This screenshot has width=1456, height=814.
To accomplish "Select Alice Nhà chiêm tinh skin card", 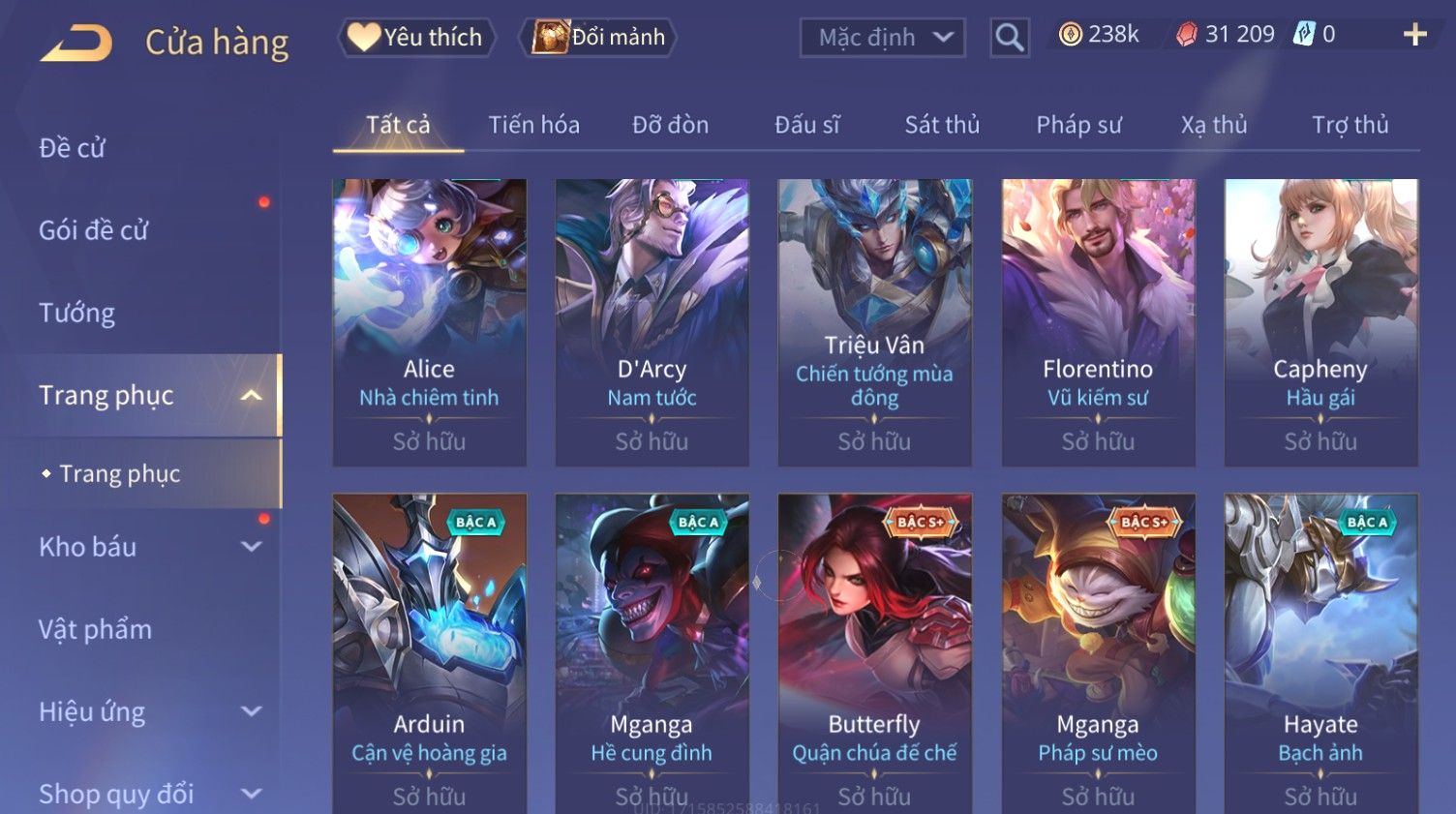I will click(429, 322).
